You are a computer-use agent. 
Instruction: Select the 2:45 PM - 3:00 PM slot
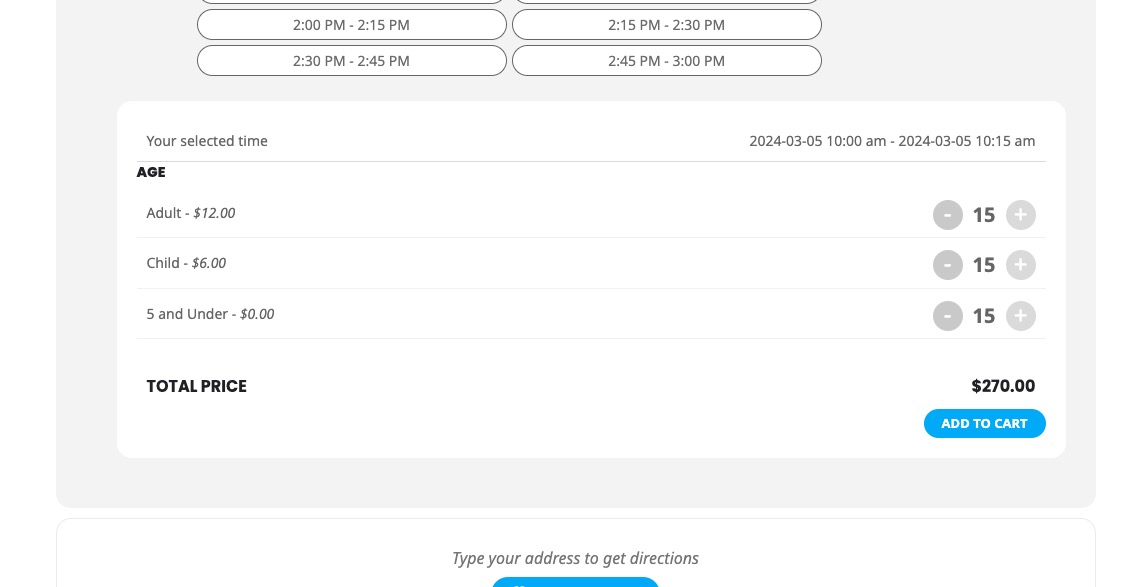point(667,61)
